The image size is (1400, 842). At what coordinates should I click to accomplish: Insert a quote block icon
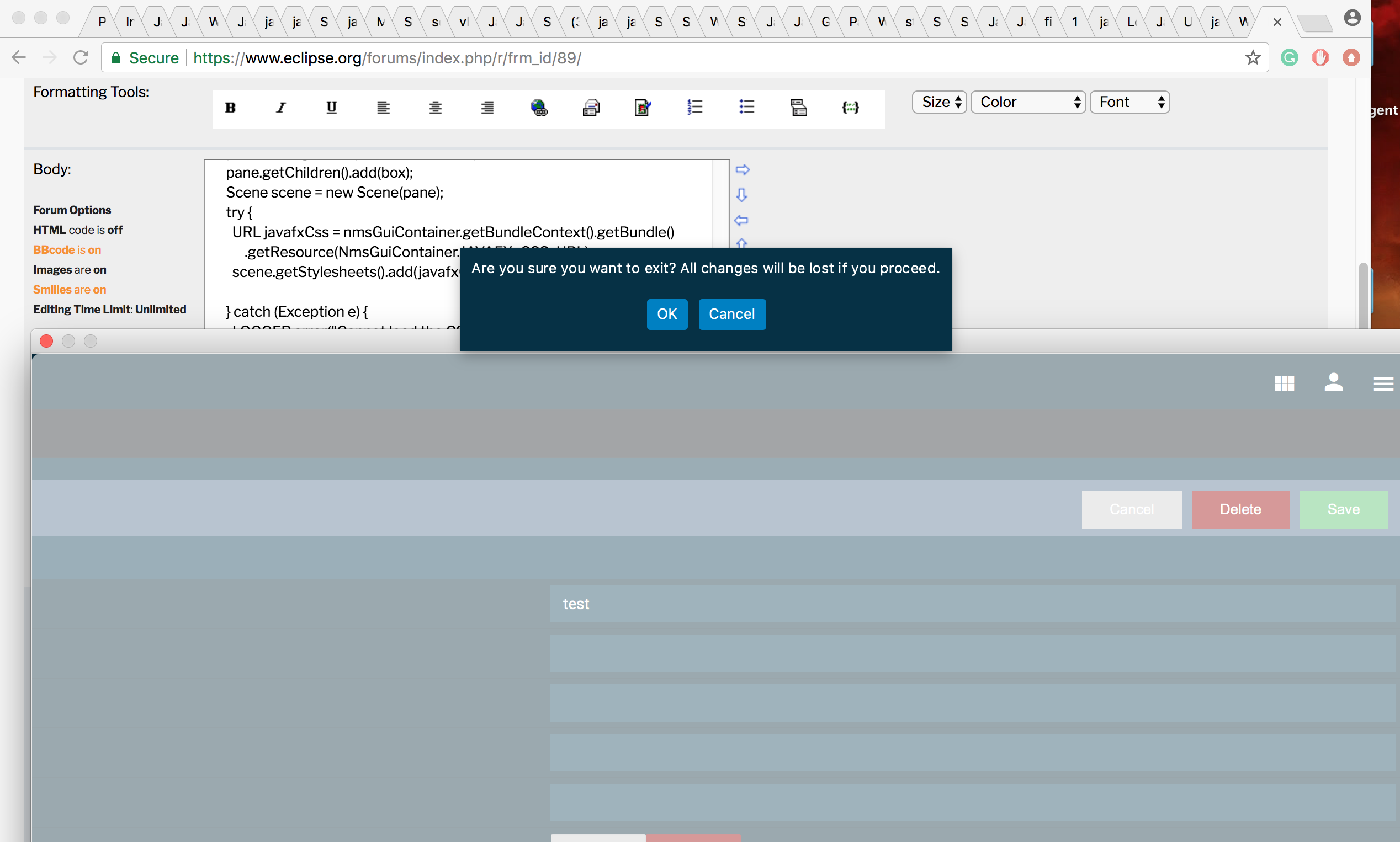[798, 107]
